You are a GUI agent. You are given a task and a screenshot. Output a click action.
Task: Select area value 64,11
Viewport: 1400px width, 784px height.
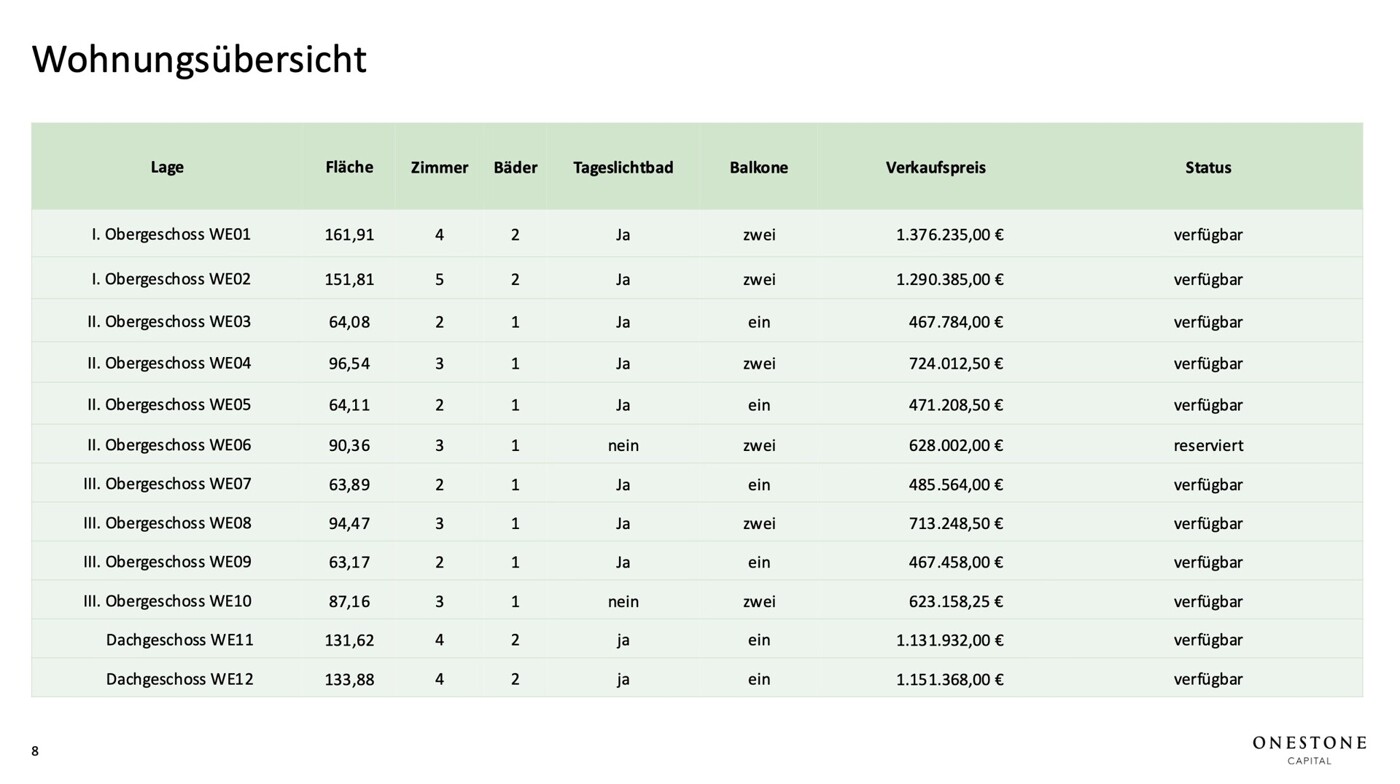(349, 405)
